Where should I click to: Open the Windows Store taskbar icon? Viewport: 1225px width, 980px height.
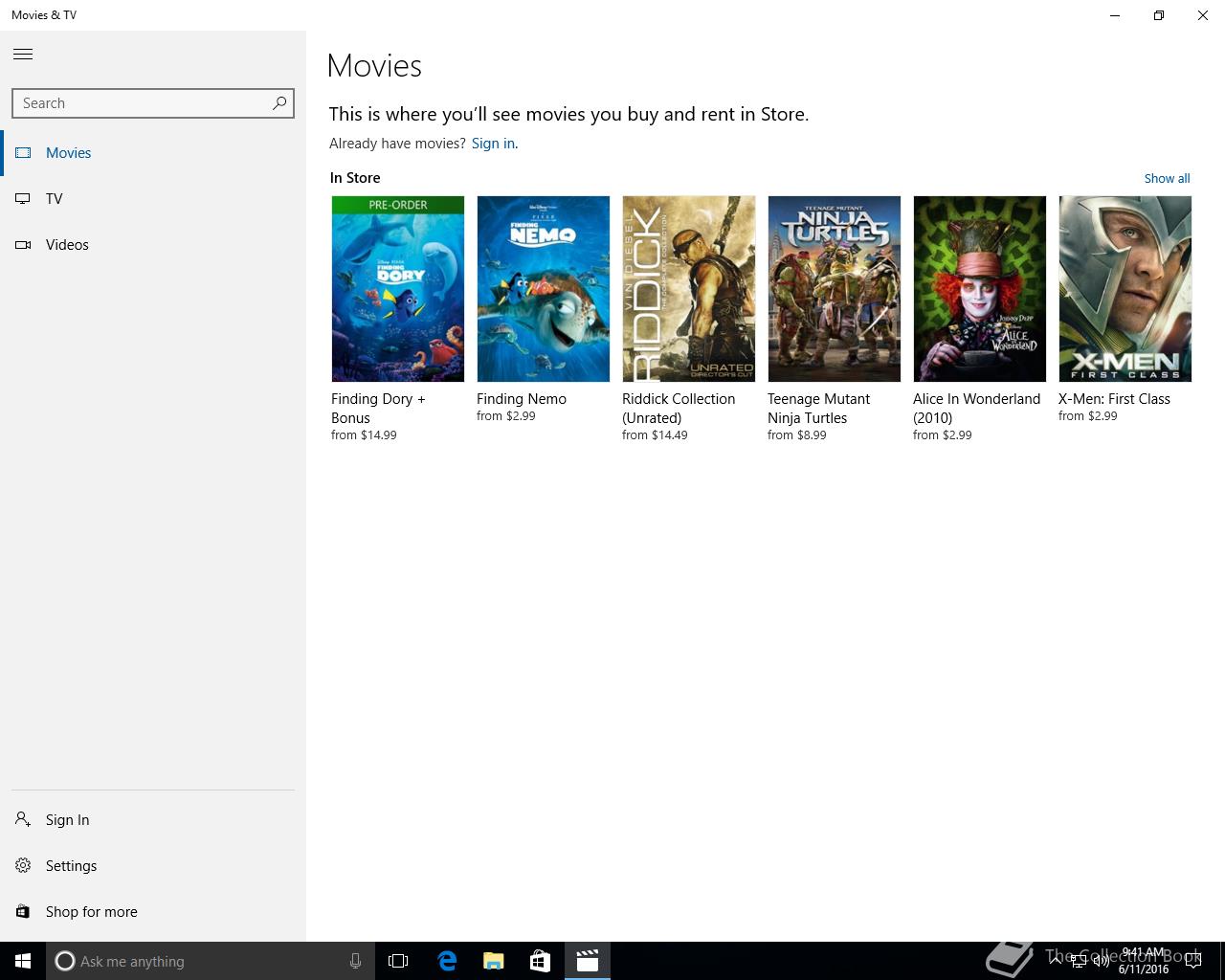point(540,961)
